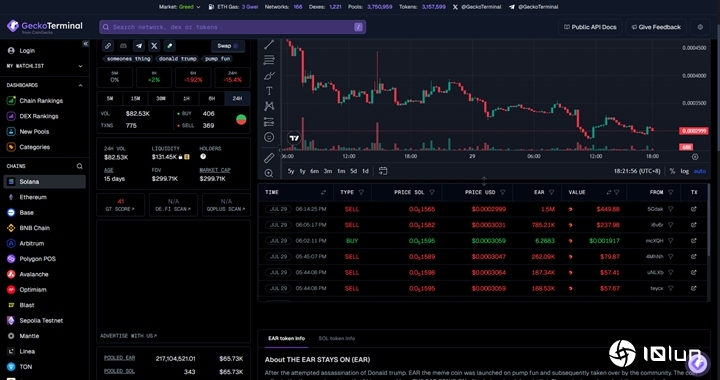The image size is (720, 380).
Task: Open the VALUE column filter funnel
Action: click(x=617, y=192)
